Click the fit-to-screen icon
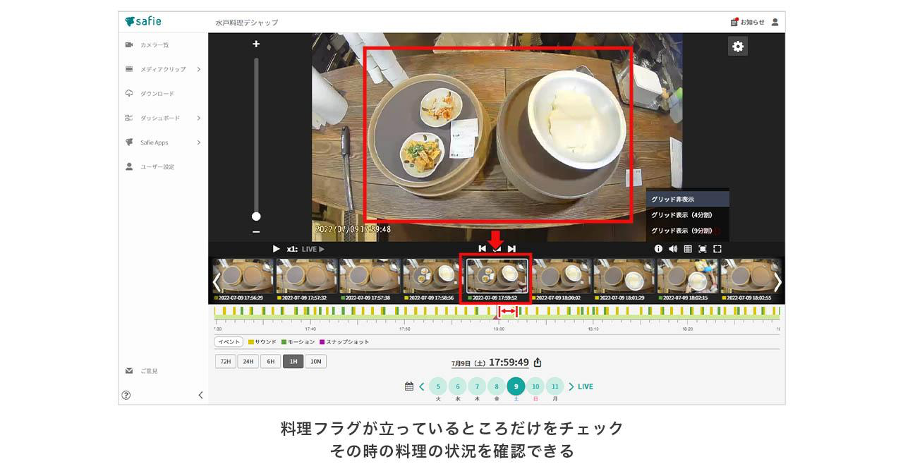This screenshot has width=904, height=476. (702, 249)
